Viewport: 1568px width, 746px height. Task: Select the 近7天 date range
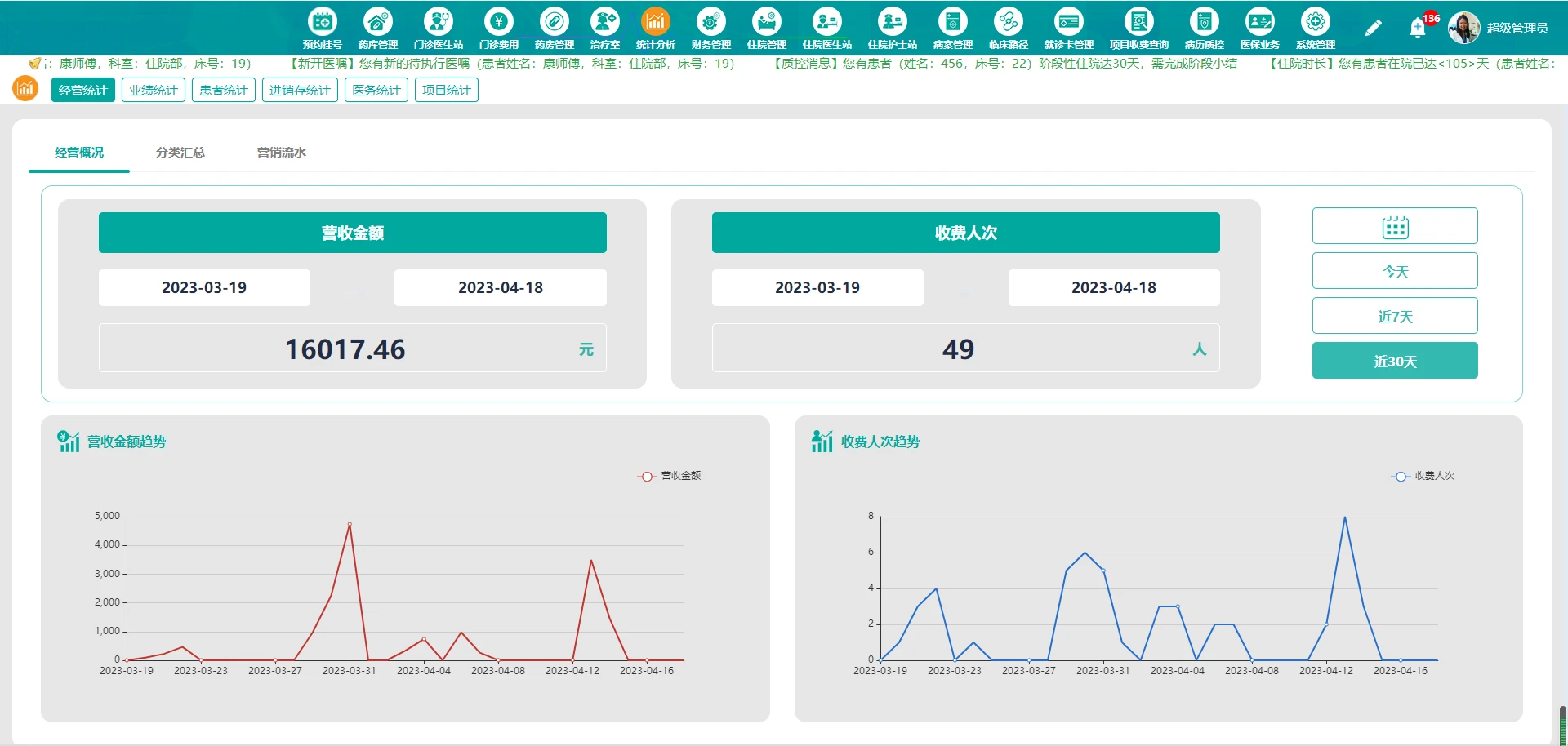coord(1395,316)
